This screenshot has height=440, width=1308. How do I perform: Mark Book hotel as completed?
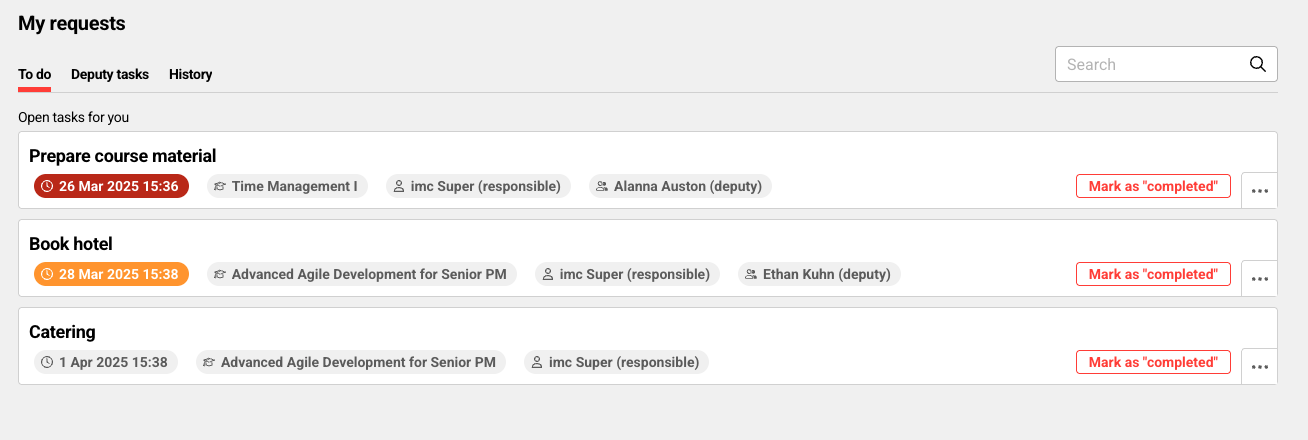(1153, 274)
